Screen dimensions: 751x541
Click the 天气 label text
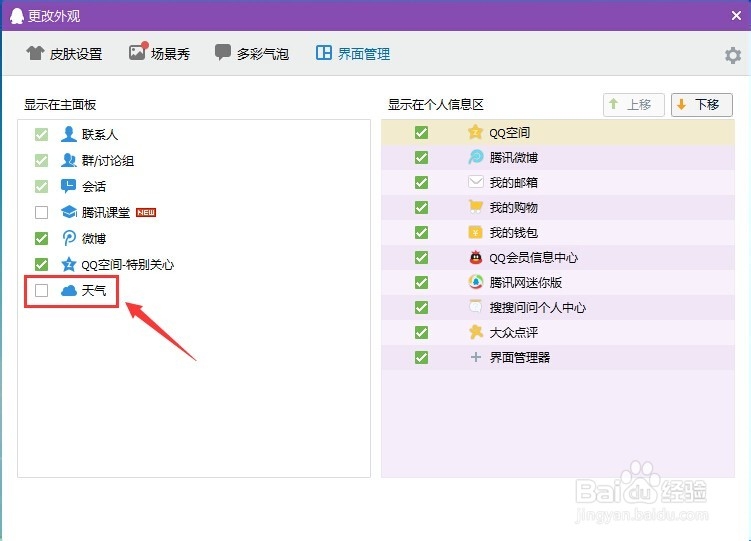click(94, 291)
